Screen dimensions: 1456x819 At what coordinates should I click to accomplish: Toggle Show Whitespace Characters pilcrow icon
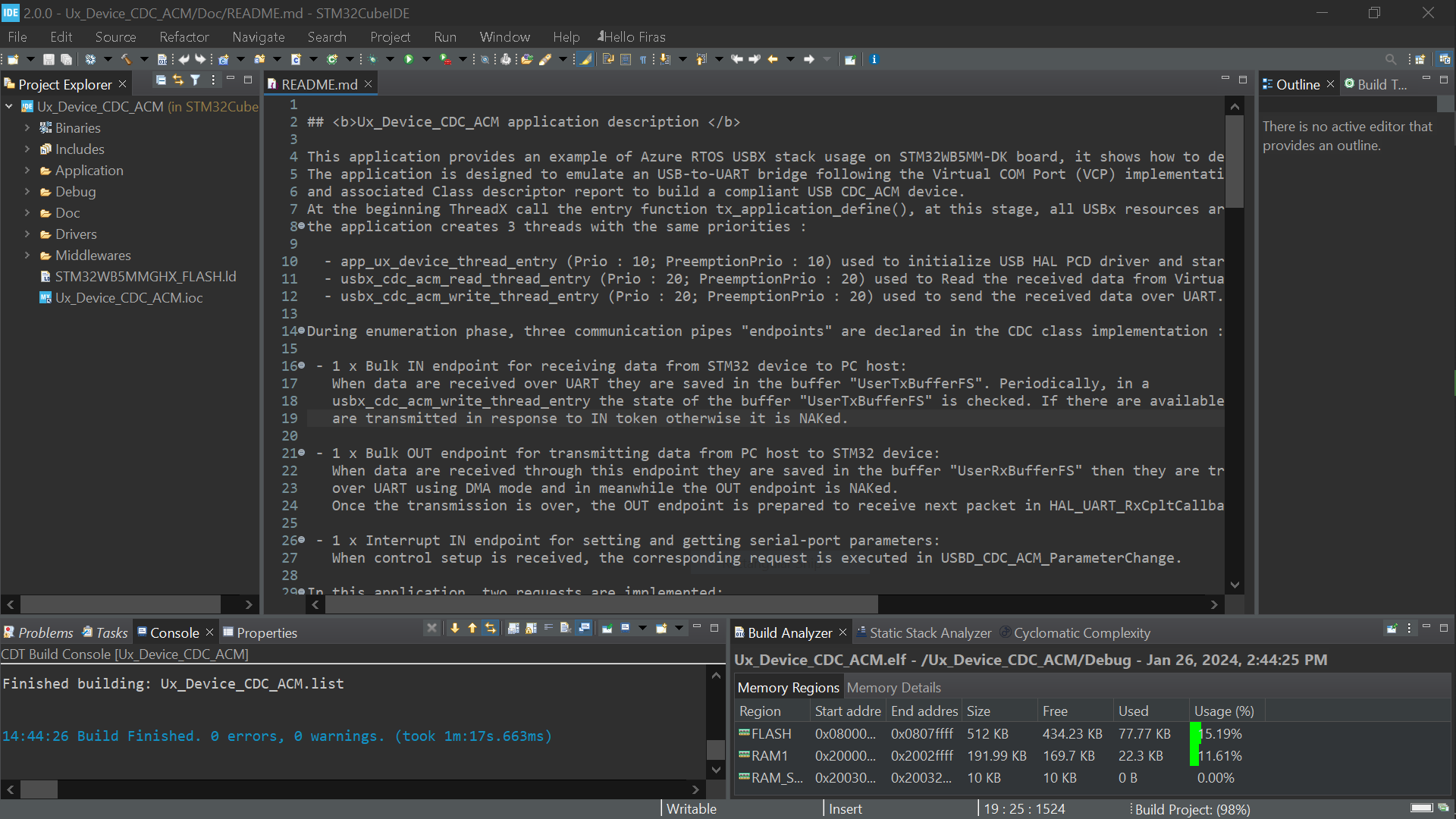tap(643, 59)
